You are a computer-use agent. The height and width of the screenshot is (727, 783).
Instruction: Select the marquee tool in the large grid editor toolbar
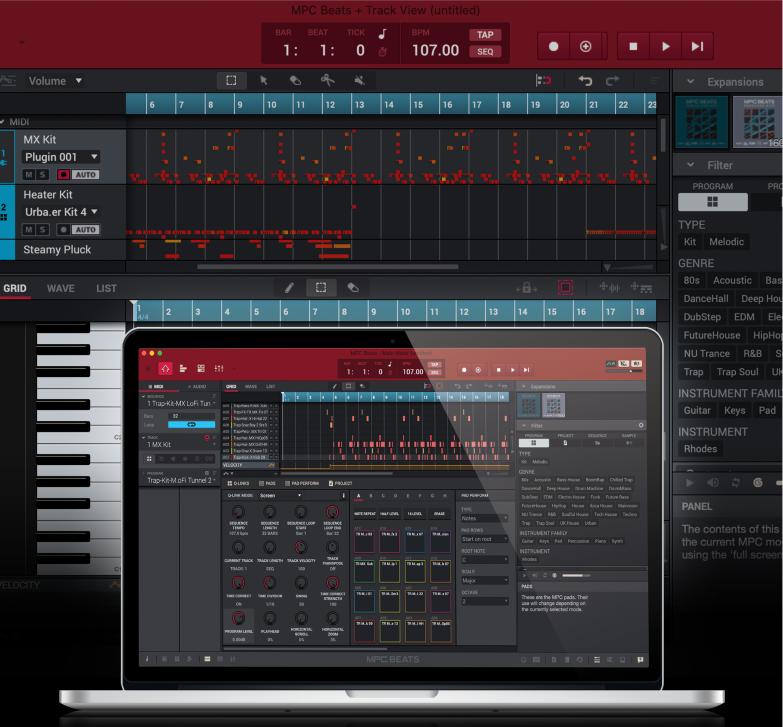[321, 288]
